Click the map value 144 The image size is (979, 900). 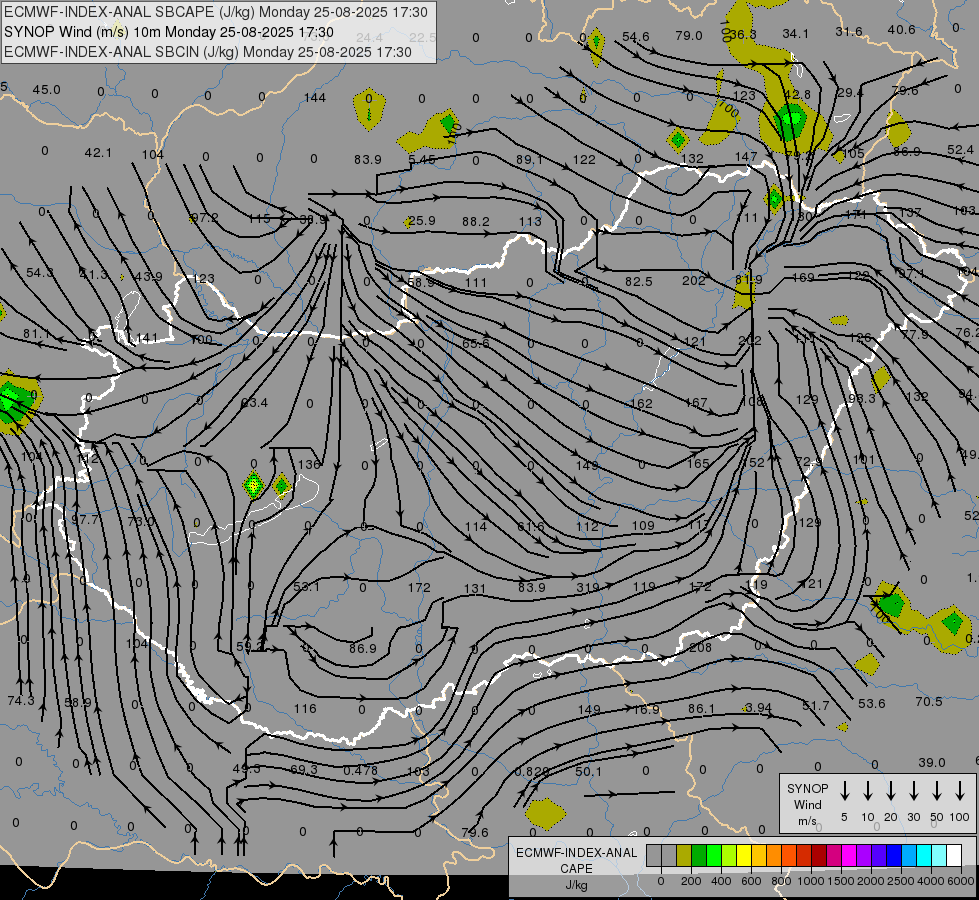click(315, 97)
